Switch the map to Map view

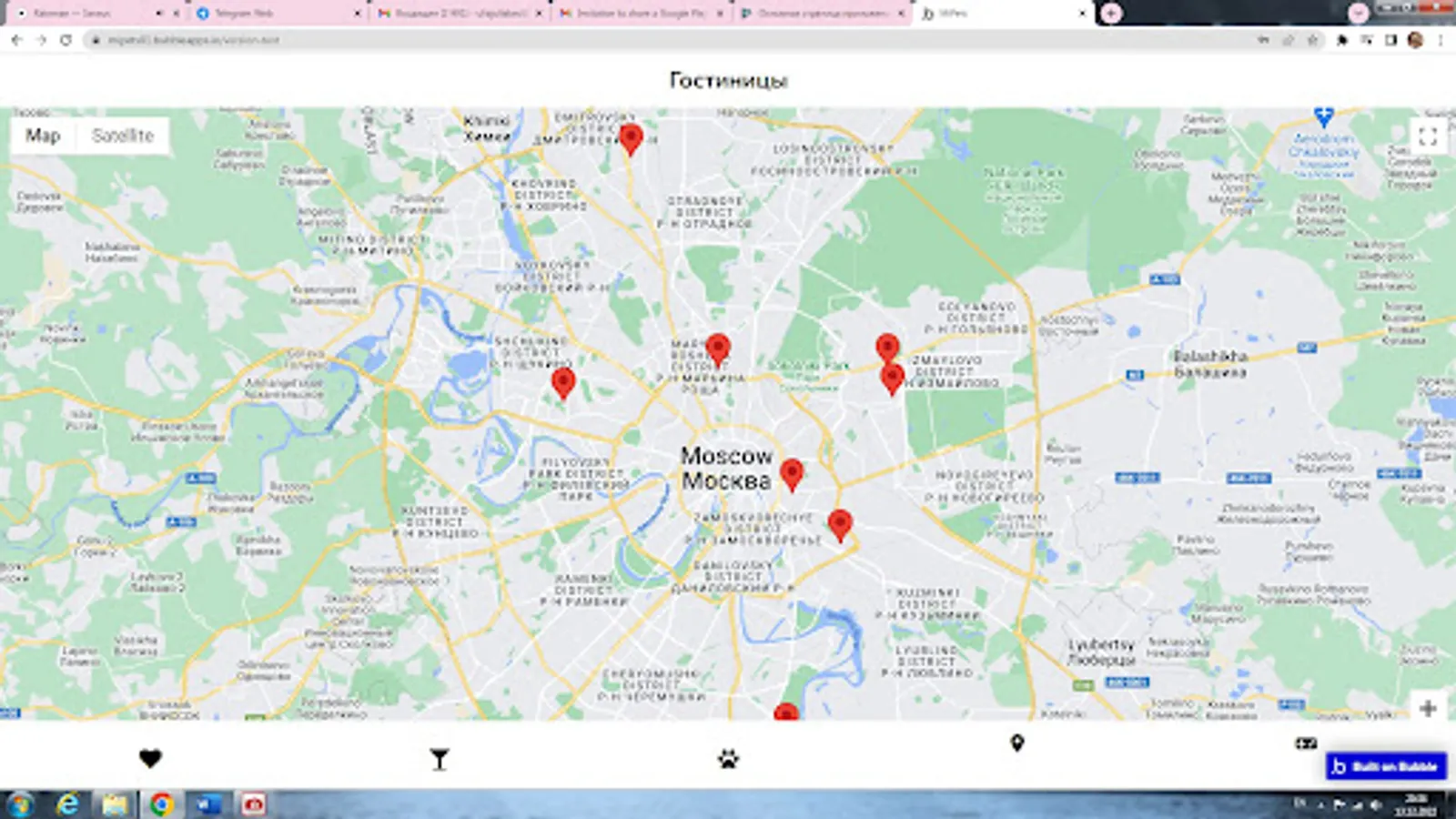pos(43,136)
